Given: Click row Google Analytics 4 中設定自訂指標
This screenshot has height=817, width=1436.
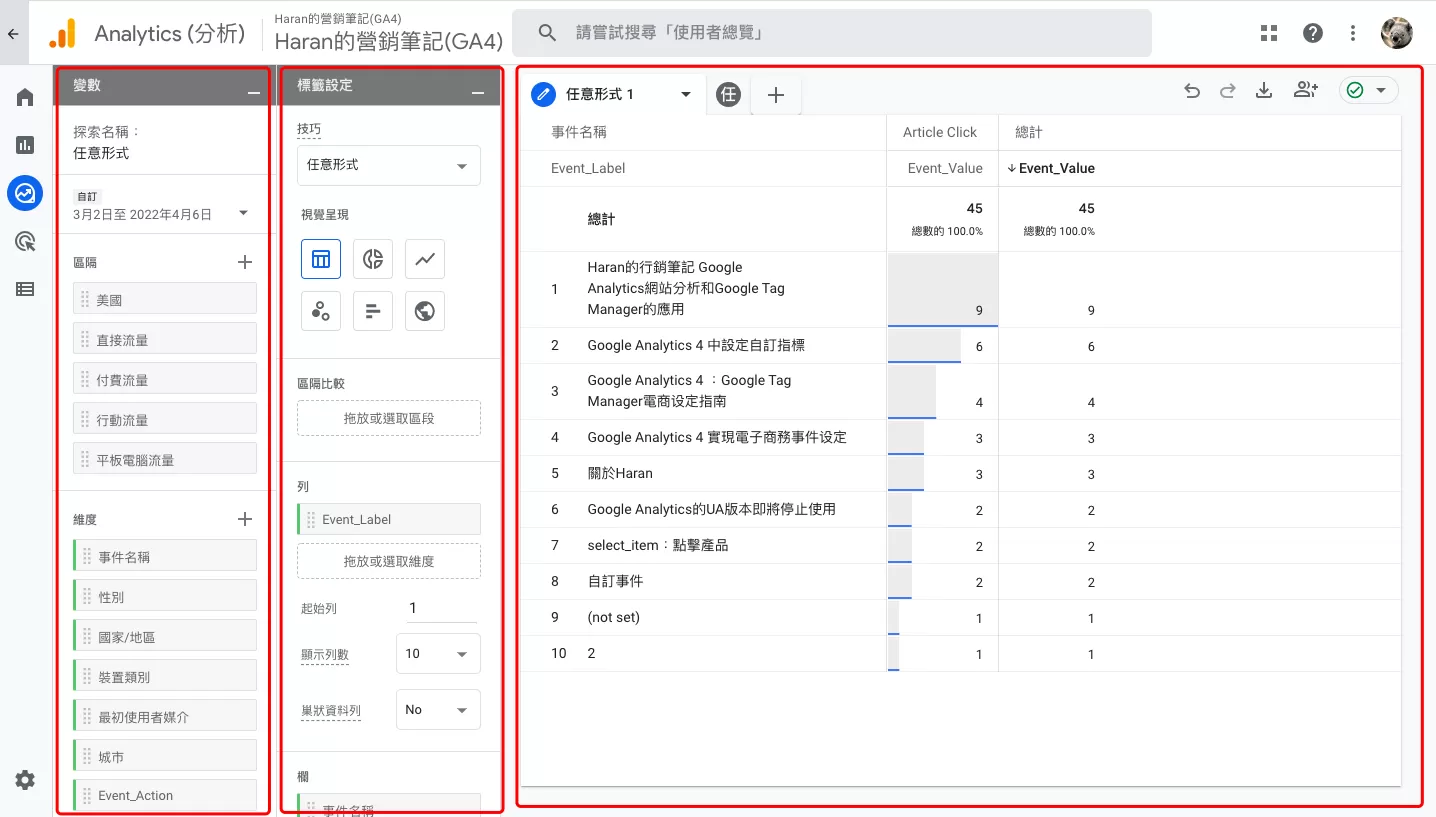Looking at the screenshot, I should [x=960, y=346].
